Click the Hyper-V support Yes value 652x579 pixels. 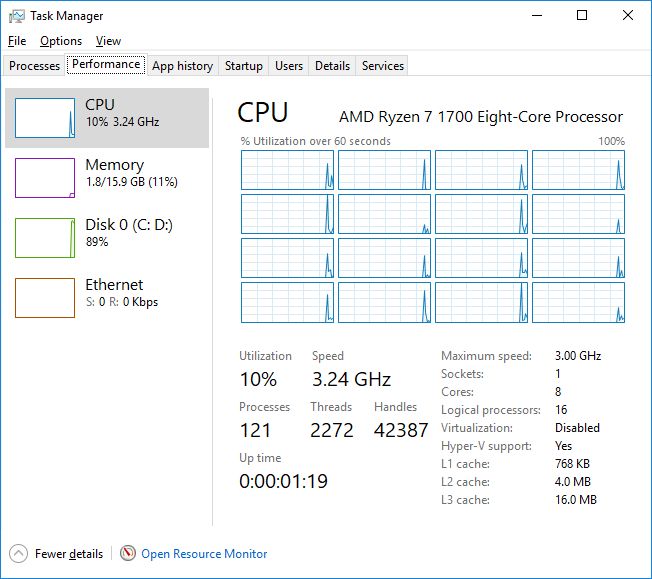coord(563,445)
